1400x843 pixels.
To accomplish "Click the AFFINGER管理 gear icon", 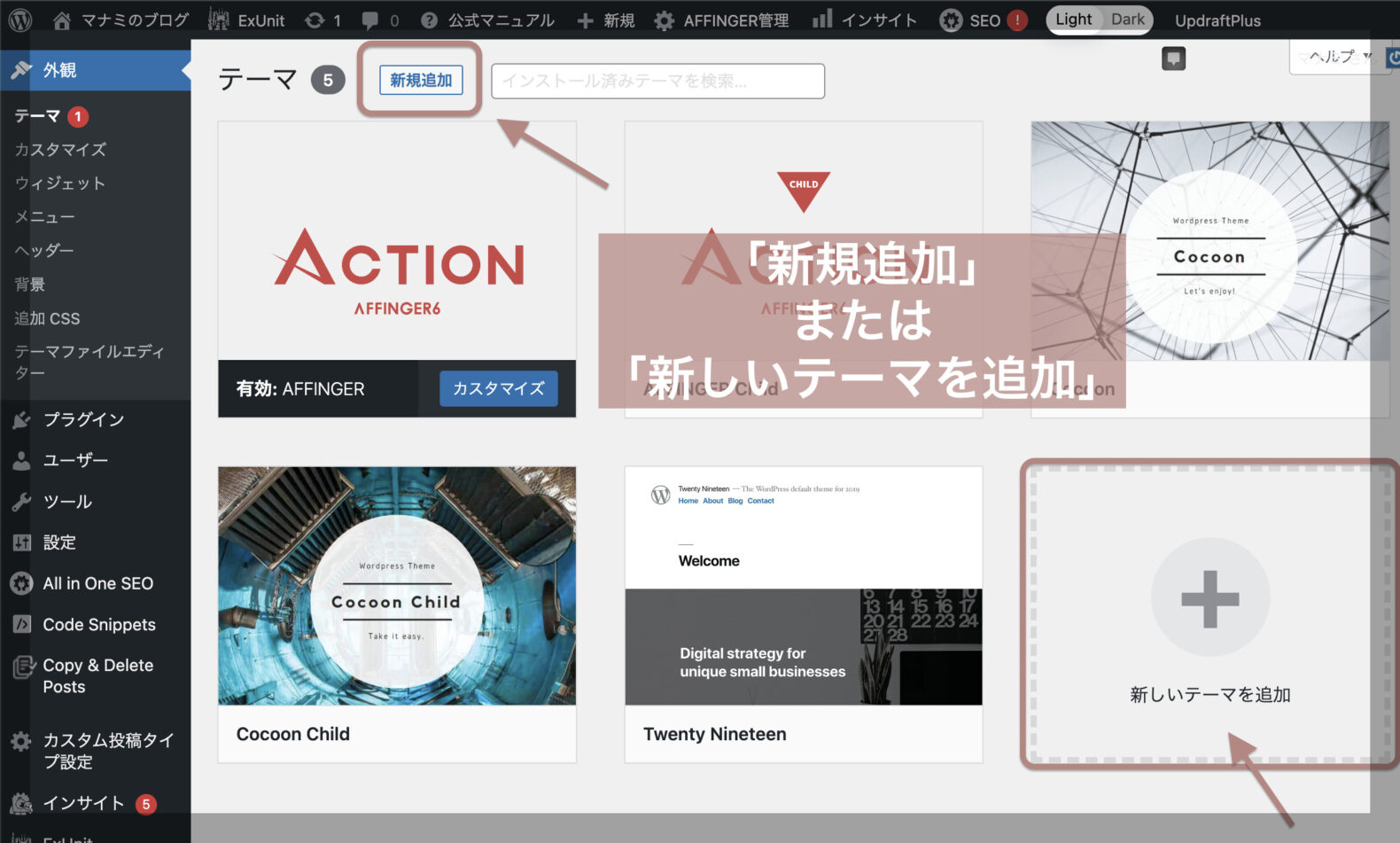I will (x=664, y=20).
